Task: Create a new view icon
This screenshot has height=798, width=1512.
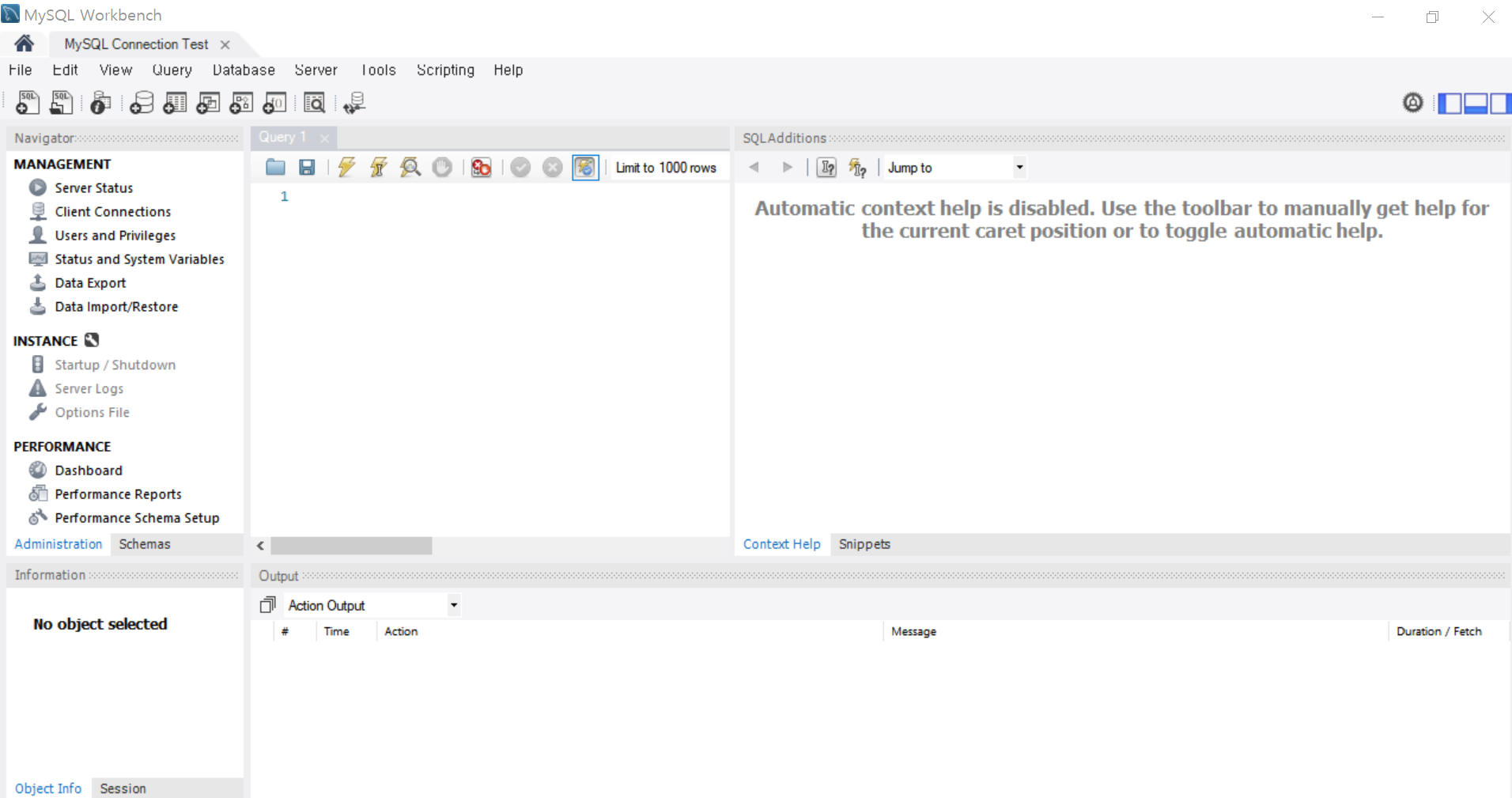Action: (x=208, y=103)
